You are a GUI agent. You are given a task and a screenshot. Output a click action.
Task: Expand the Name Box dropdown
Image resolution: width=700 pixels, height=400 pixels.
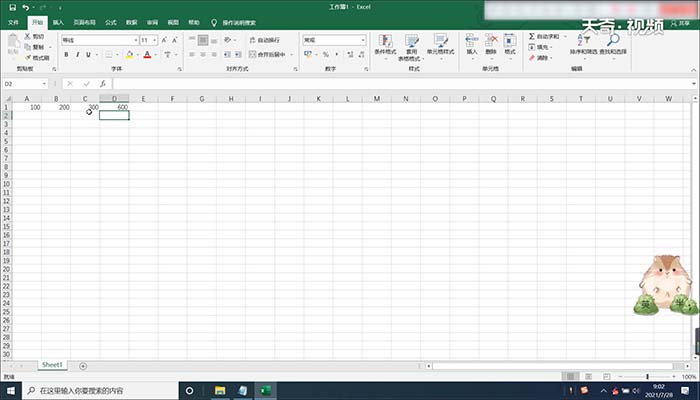pos(44,83)
